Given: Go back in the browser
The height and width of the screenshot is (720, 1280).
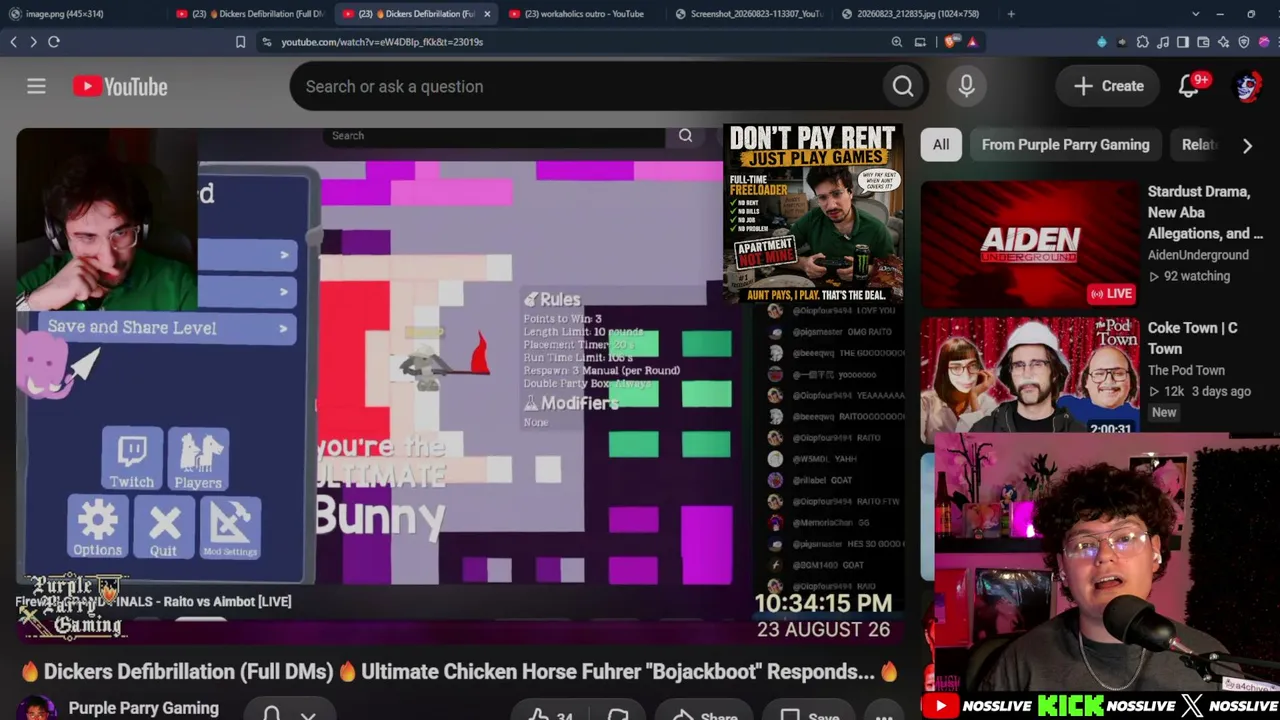Looking at the screenshot, I should click(13, 42).
